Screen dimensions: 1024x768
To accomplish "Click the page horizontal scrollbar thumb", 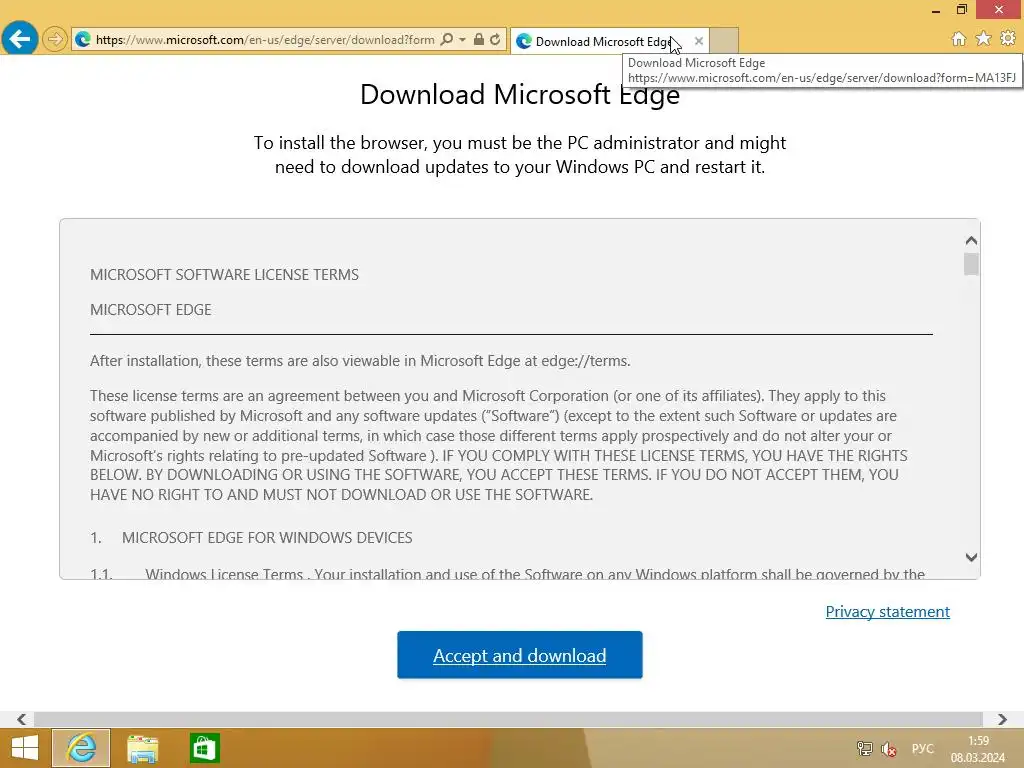I will pos(508,719).
